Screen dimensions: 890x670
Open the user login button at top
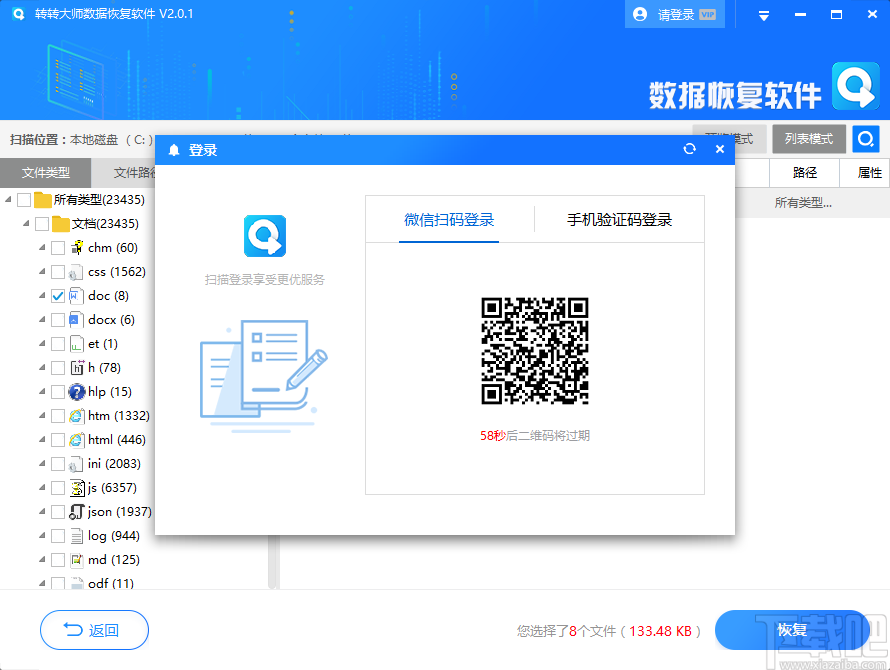(675, 14)
